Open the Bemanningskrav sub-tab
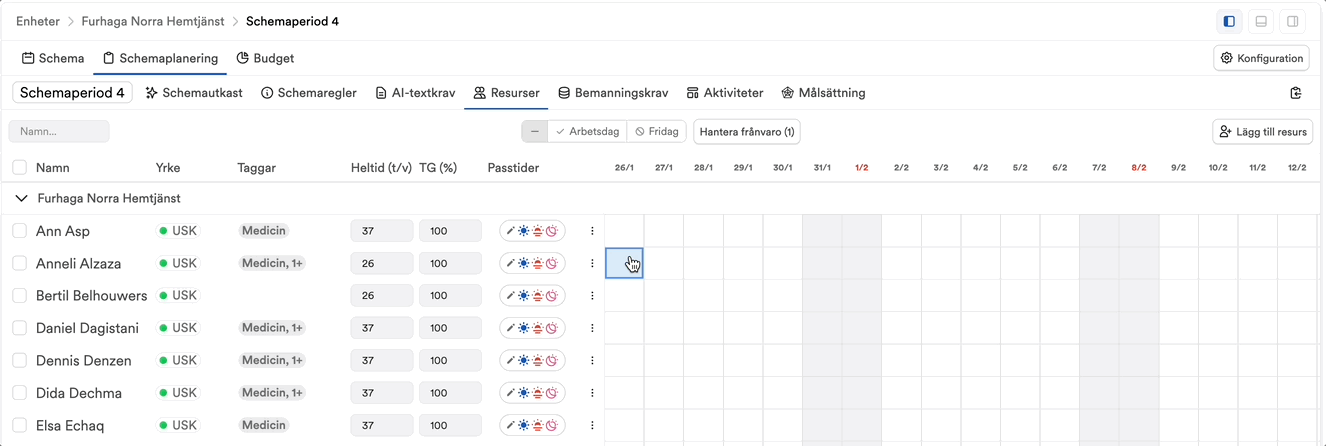Image resolution: width=1326 pixels, height=446 pixels. [613, 93]
